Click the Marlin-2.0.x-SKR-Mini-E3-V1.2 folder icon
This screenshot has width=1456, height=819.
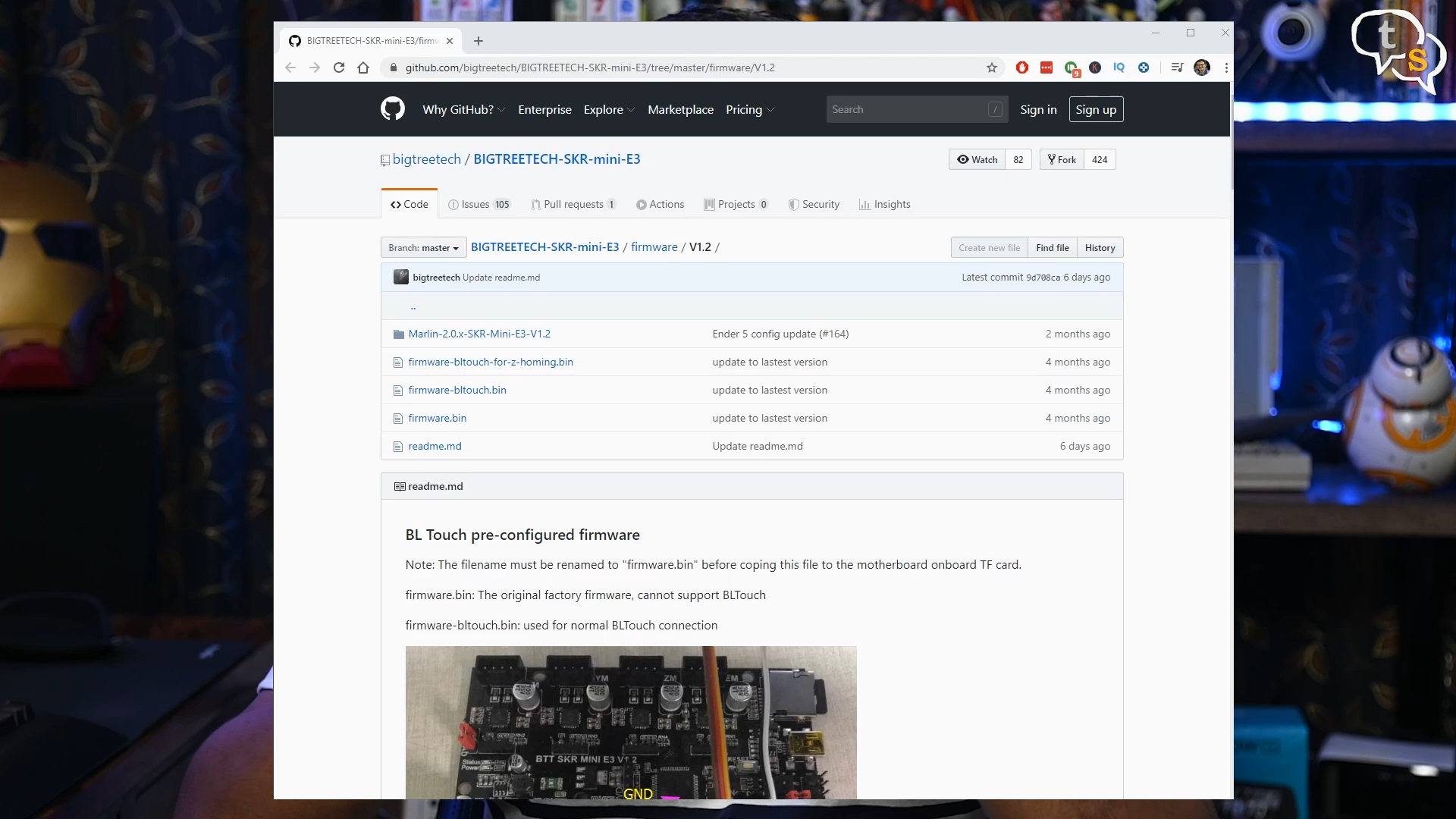(x=398, y=334)
